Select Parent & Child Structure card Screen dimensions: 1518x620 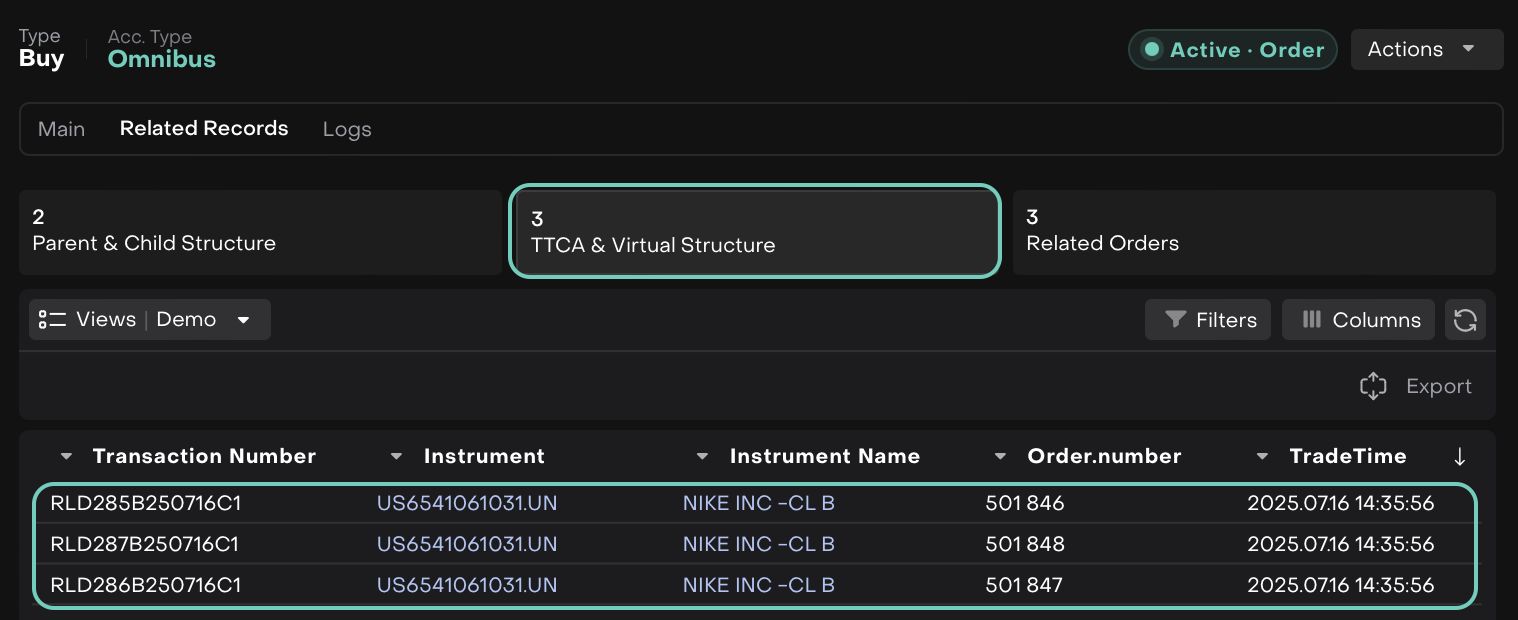tap(260, 232)
